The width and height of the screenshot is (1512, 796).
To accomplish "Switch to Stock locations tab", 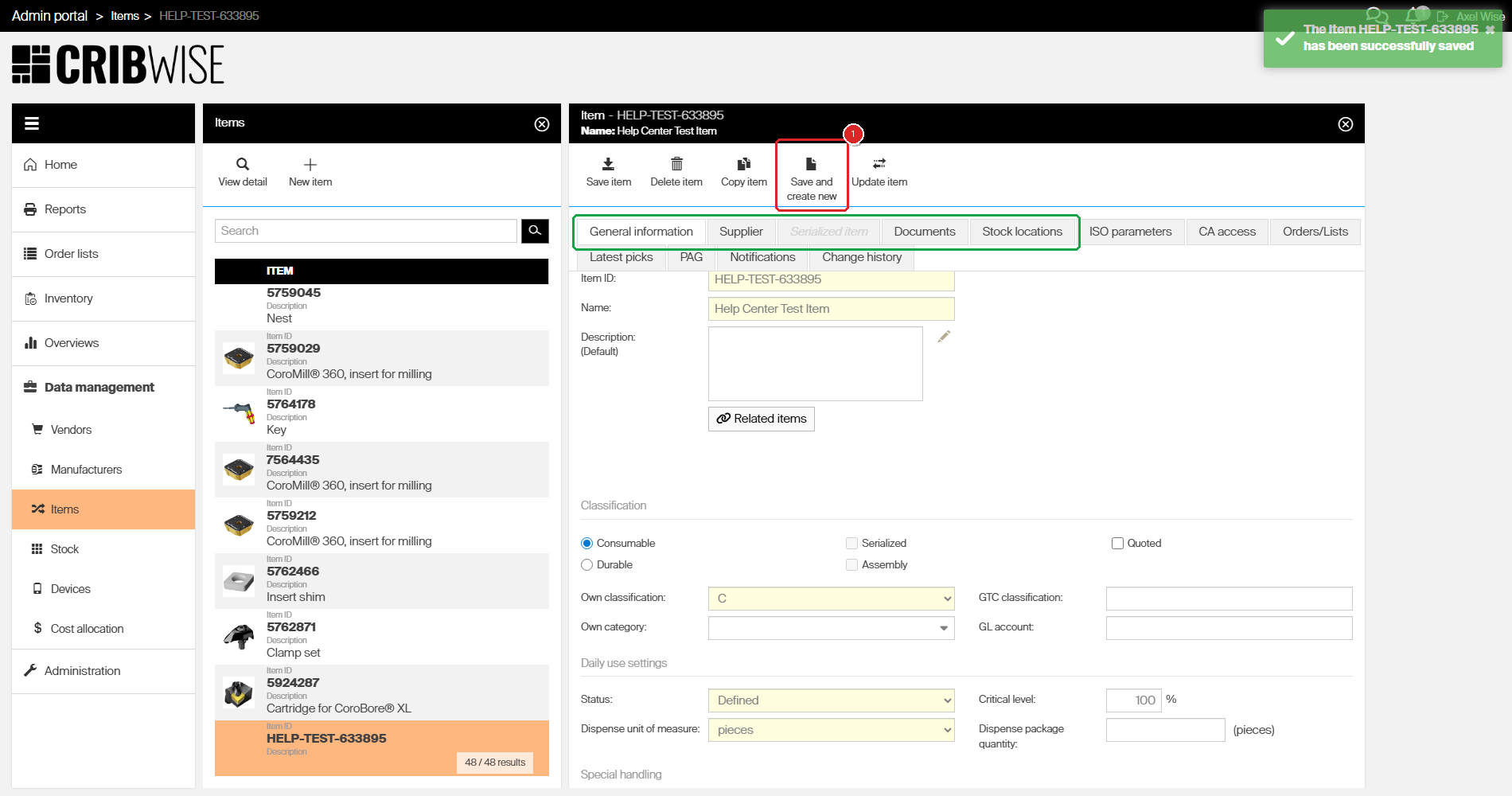I will tap(1023, 232).
